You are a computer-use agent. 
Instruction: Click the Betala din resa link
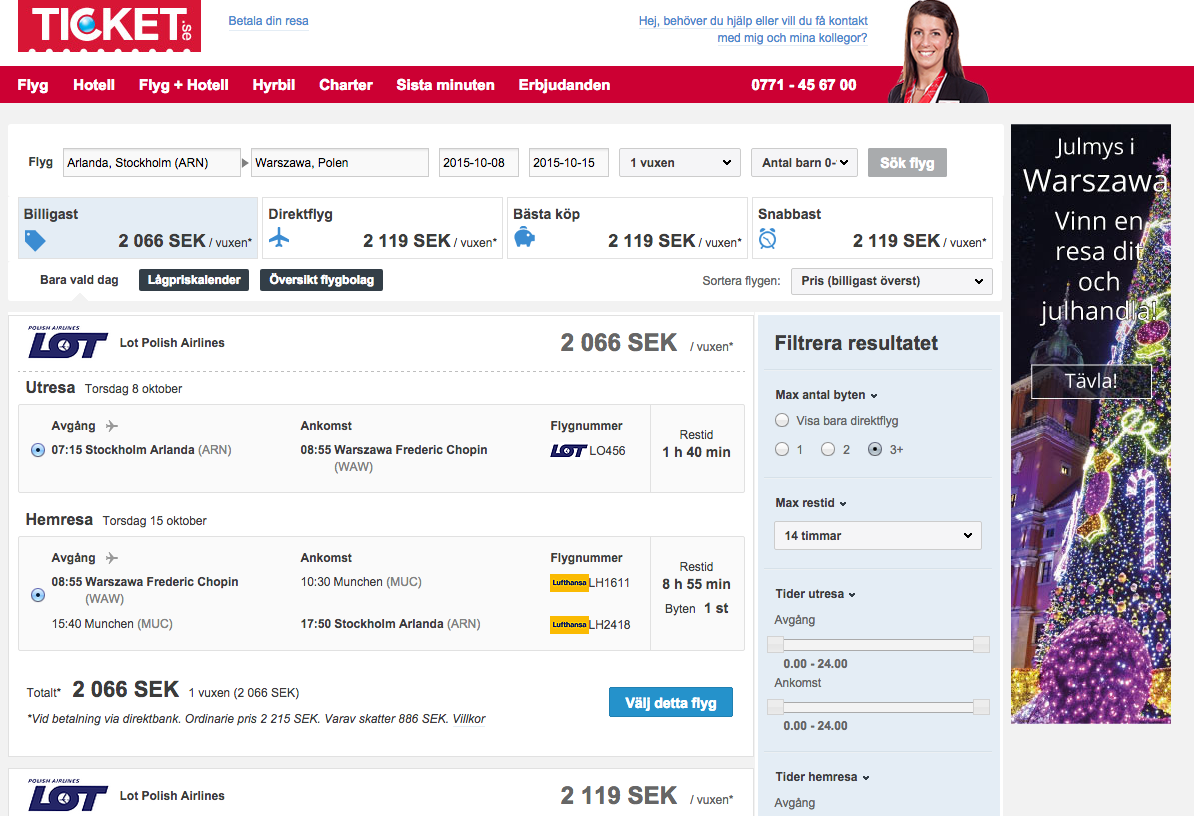(268, 21)
